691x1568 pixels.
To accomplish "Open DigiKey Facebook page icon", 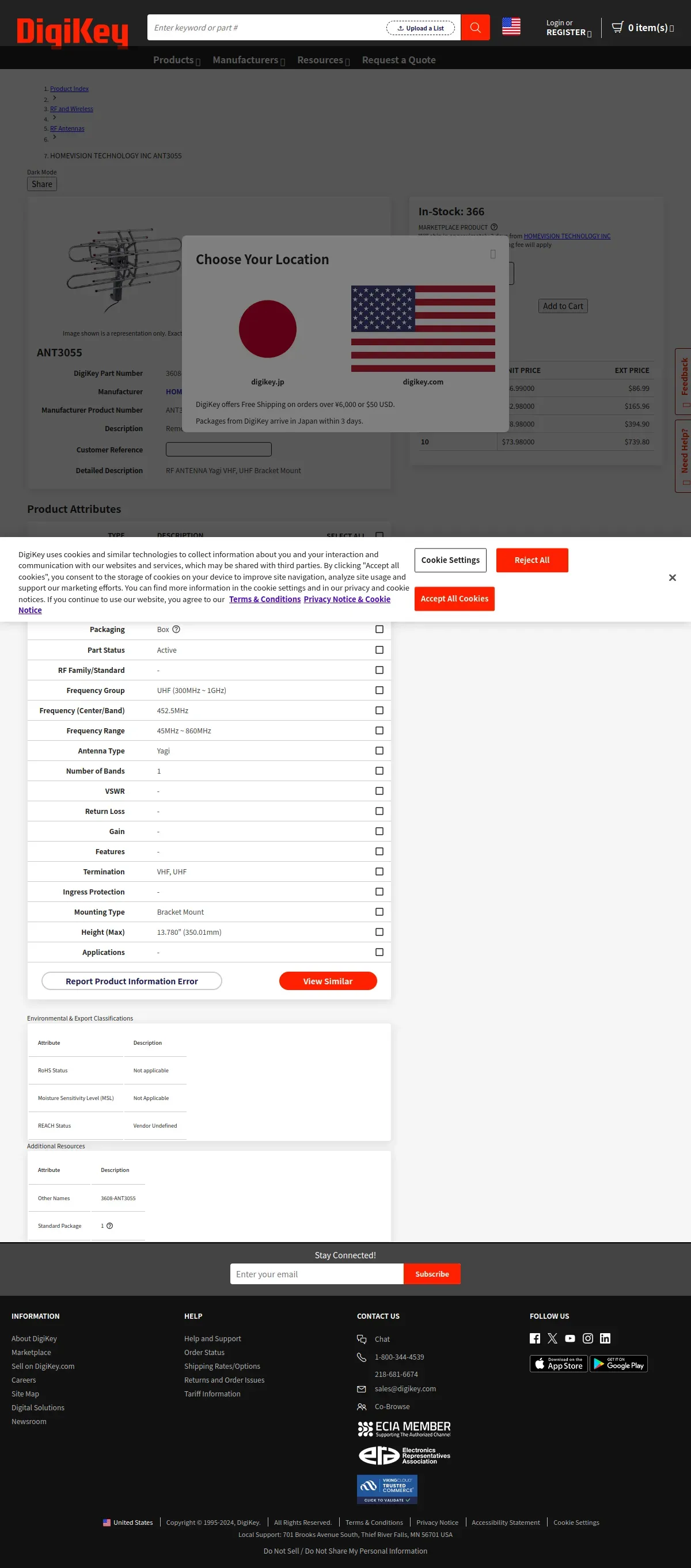I will tap(534, 1338).
